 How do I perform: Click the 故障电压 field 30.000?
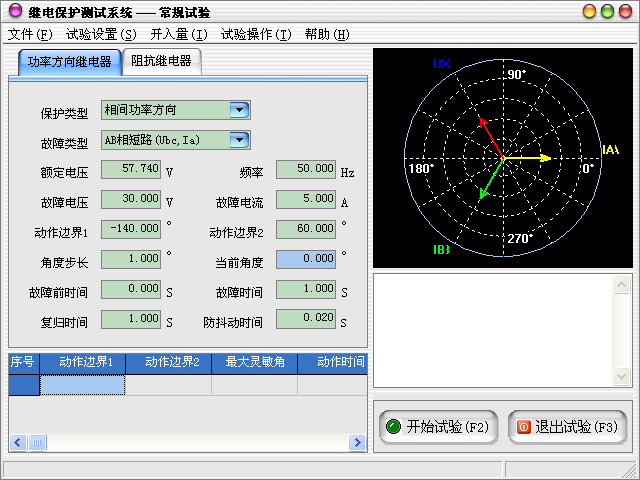click(x=131, y=199)
